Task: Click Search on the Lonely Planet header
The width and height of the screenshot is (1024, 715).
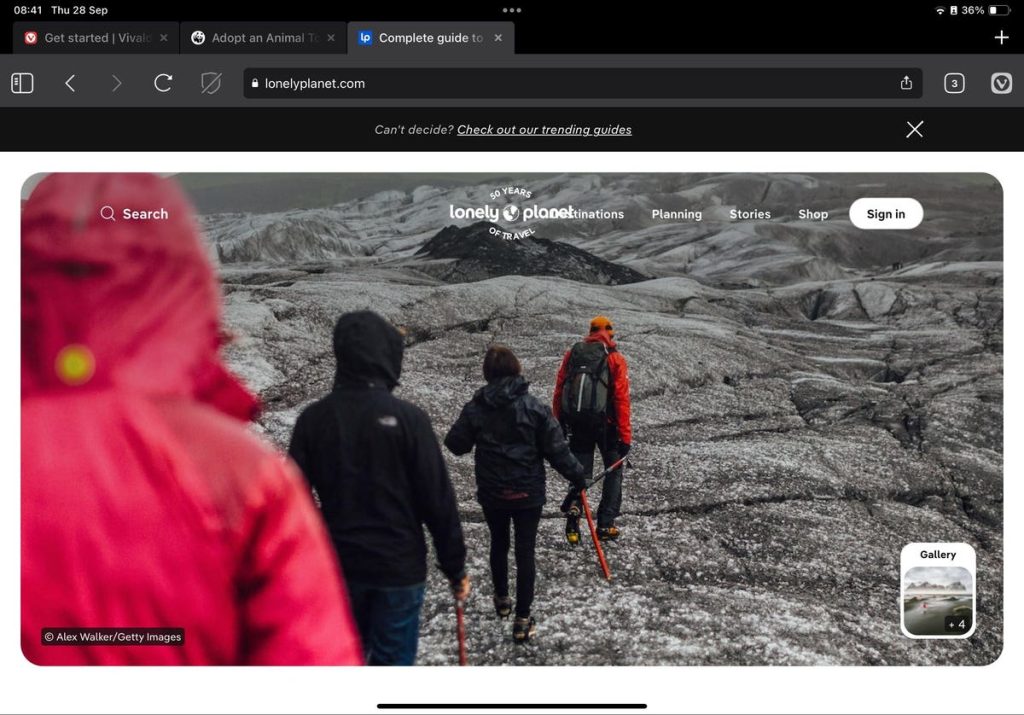Action: pos(134,214)
